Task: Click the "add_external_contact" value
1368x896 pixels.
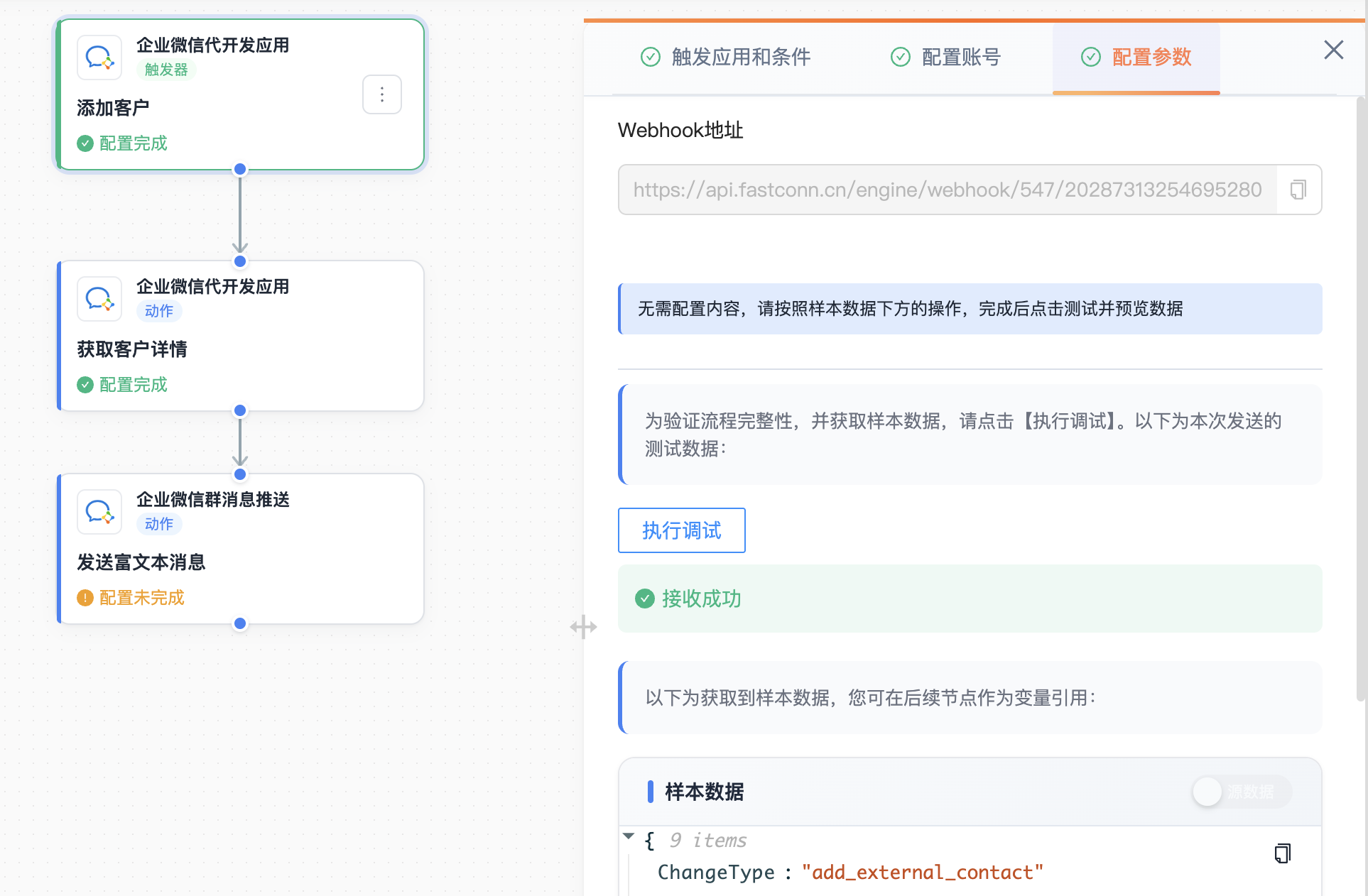Action: click(923, 873)
